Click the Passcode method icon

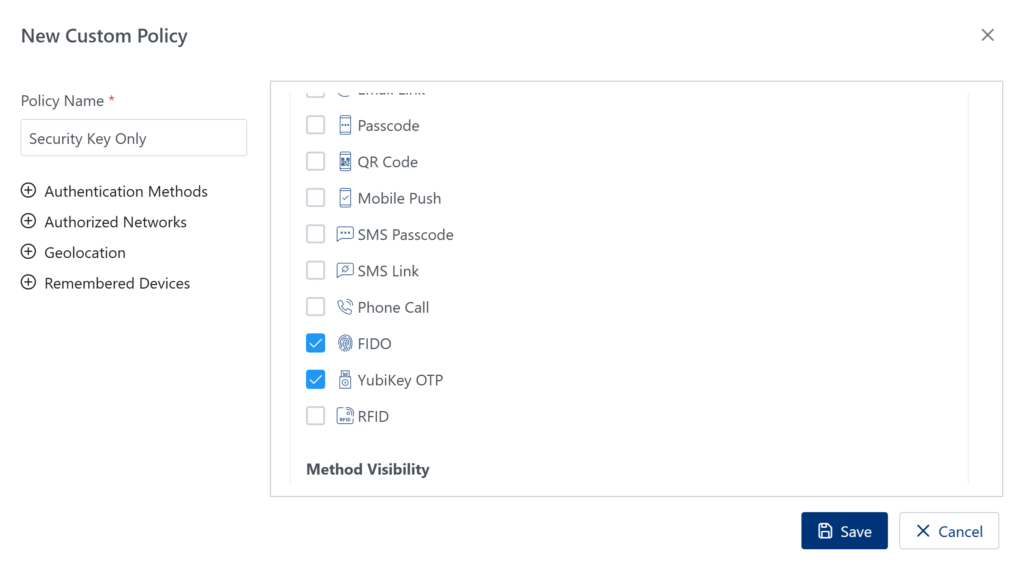tap(345, 126)
